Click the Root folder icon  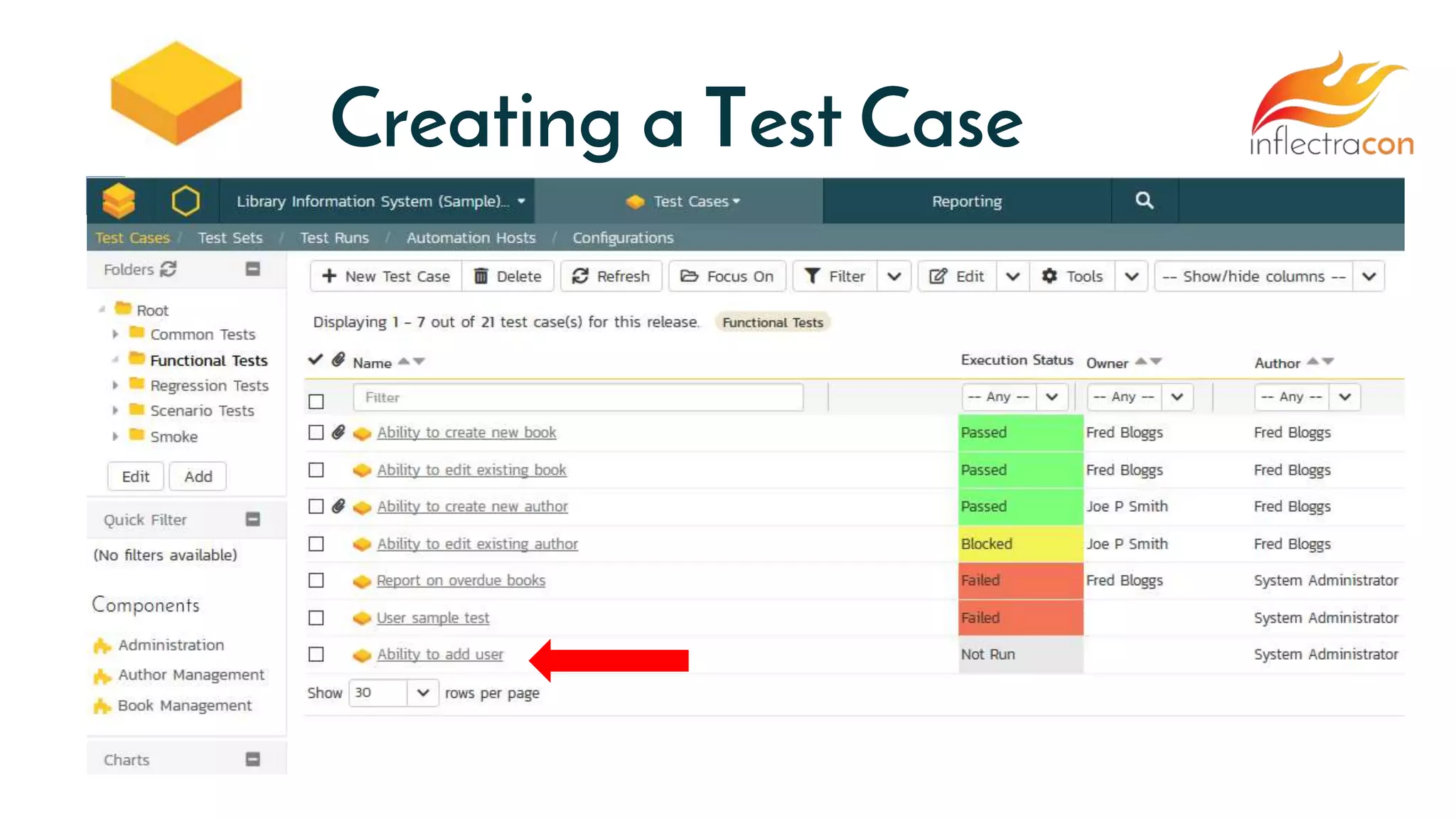[123, 308]
